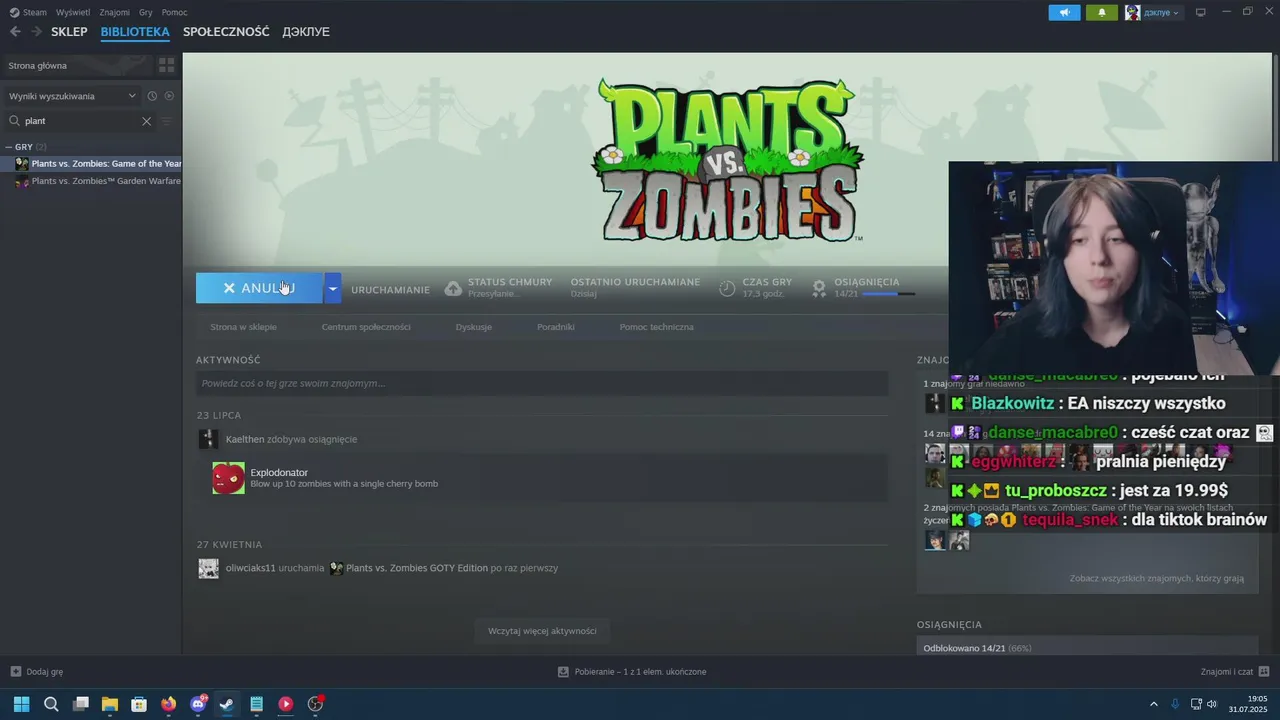
Task: Open the Pomoc menu
Action: pos(174,12)
